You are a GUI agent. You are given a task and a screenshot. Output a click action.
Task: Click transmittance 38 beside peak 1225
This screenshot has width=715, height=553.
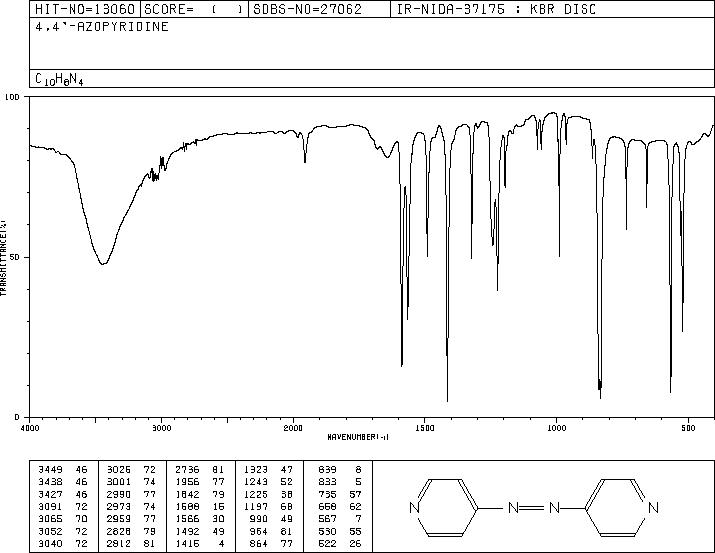pos(287,494)
